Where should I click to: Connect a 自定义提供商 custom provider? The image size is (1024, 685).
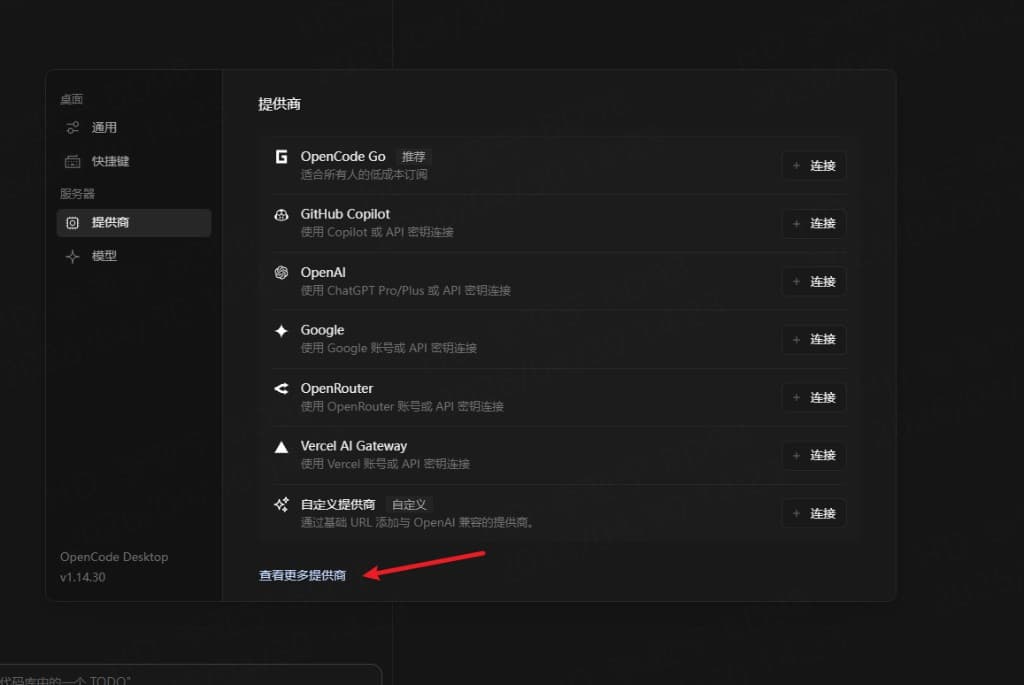click(x=814, y=513)
